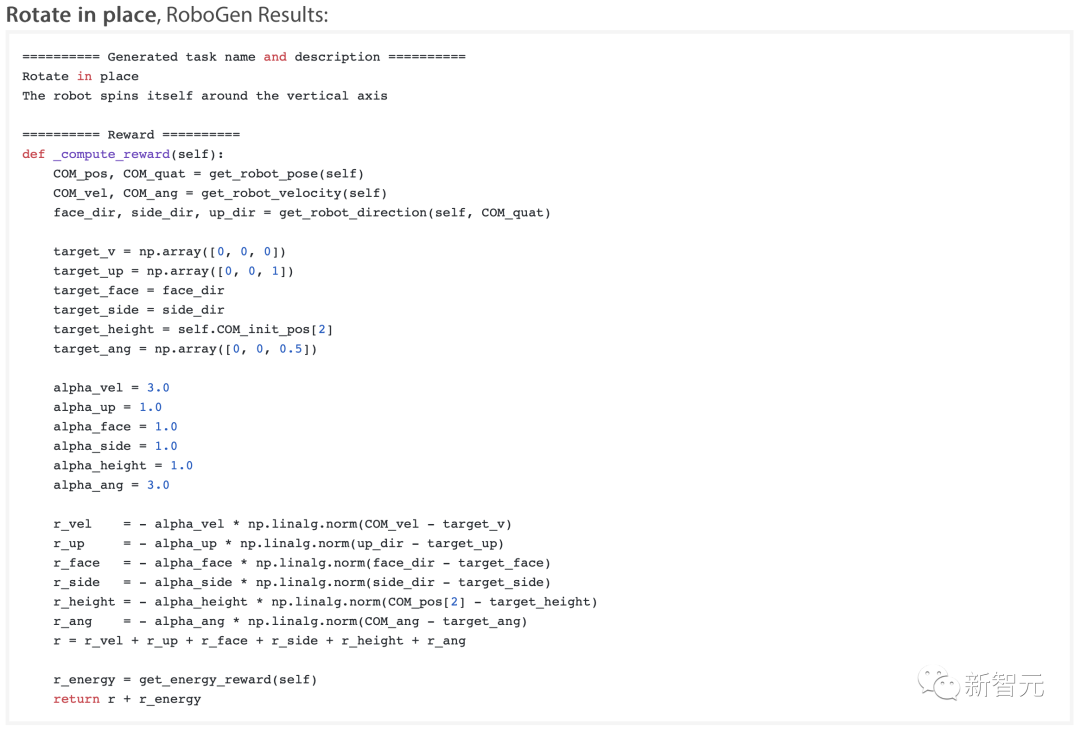Click the 新智元 watermark text

(1004, 685)
